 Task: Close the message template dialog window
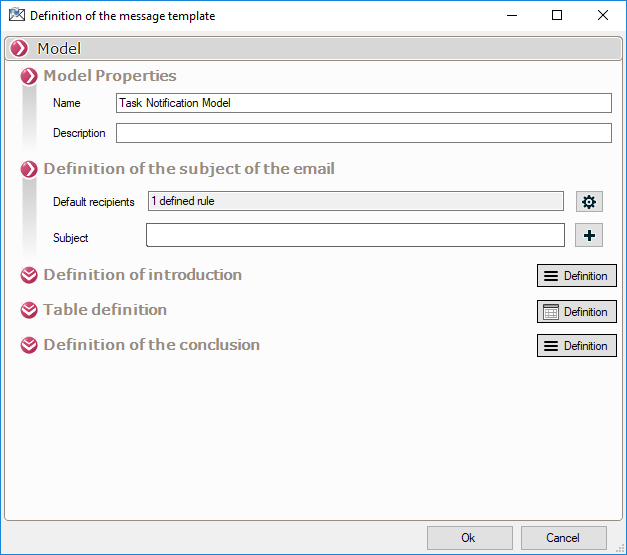603,16
